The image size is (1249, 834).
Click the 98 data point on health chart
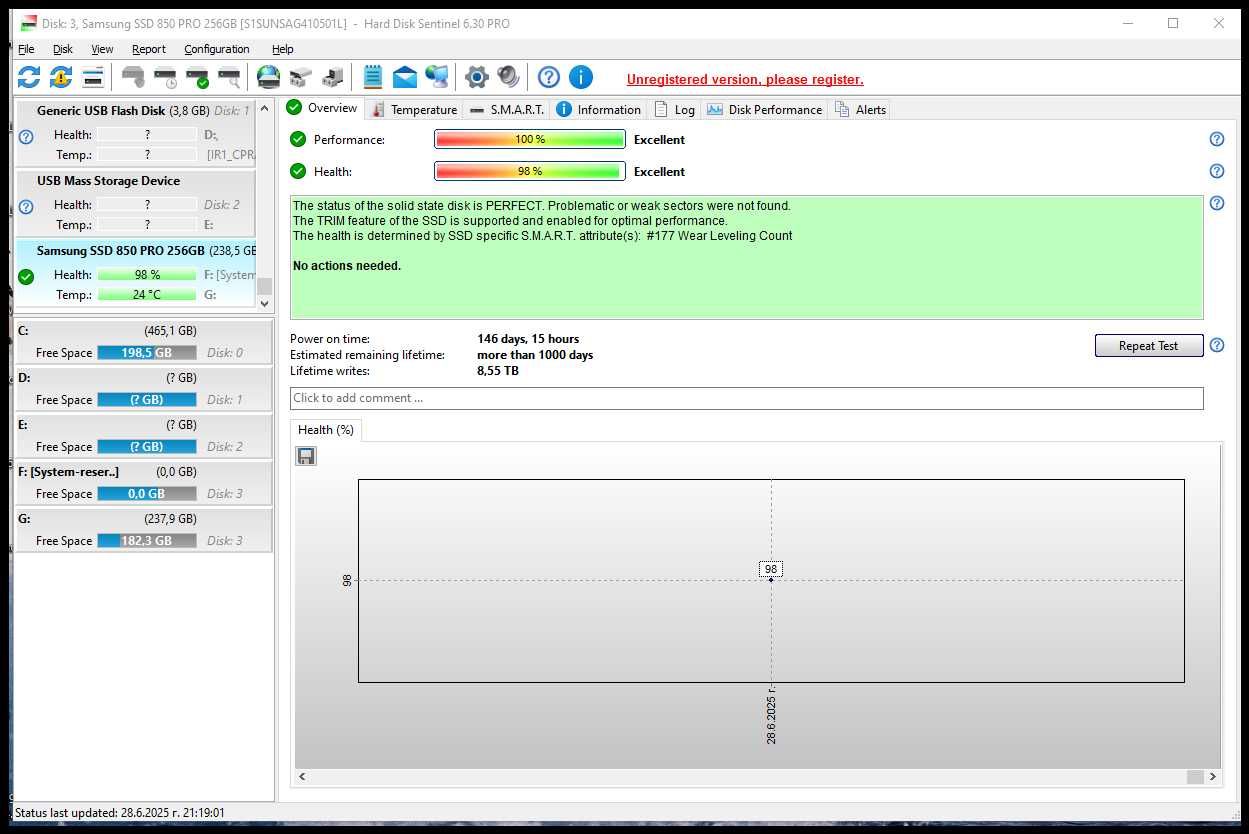click(771, 580)
